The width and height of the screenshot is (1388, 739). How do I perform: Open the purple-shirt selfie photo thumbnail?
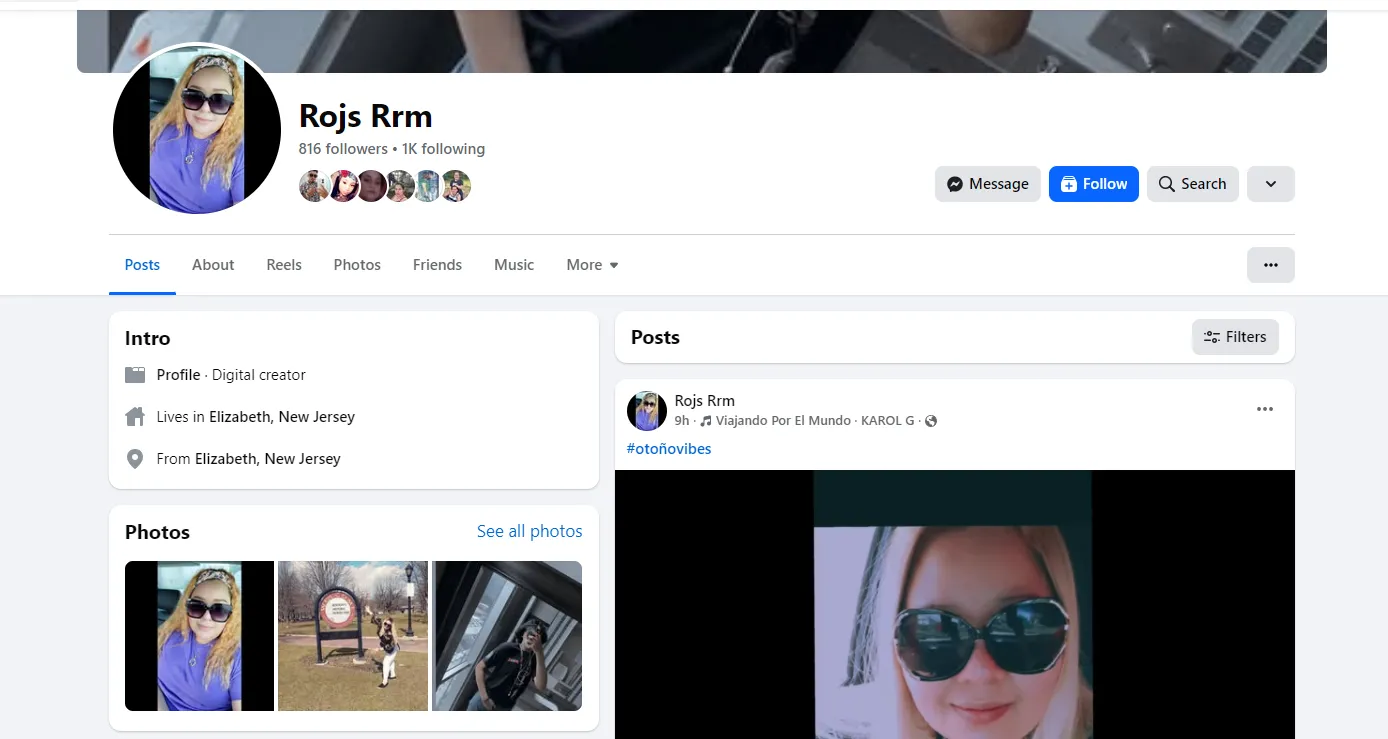point(199,636)
